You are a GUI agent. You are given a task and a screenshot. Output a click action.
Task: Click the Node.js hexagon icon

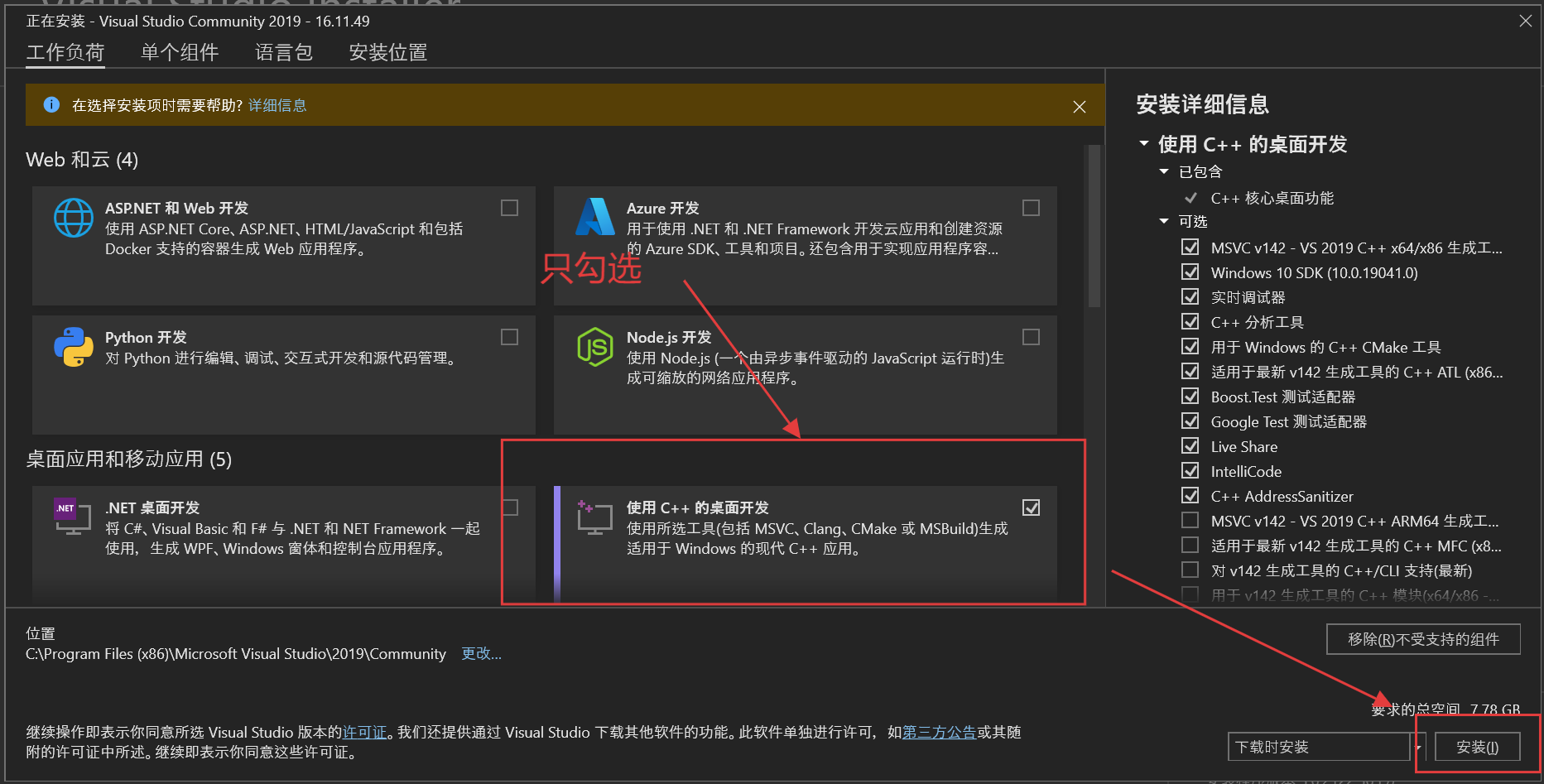594,347
